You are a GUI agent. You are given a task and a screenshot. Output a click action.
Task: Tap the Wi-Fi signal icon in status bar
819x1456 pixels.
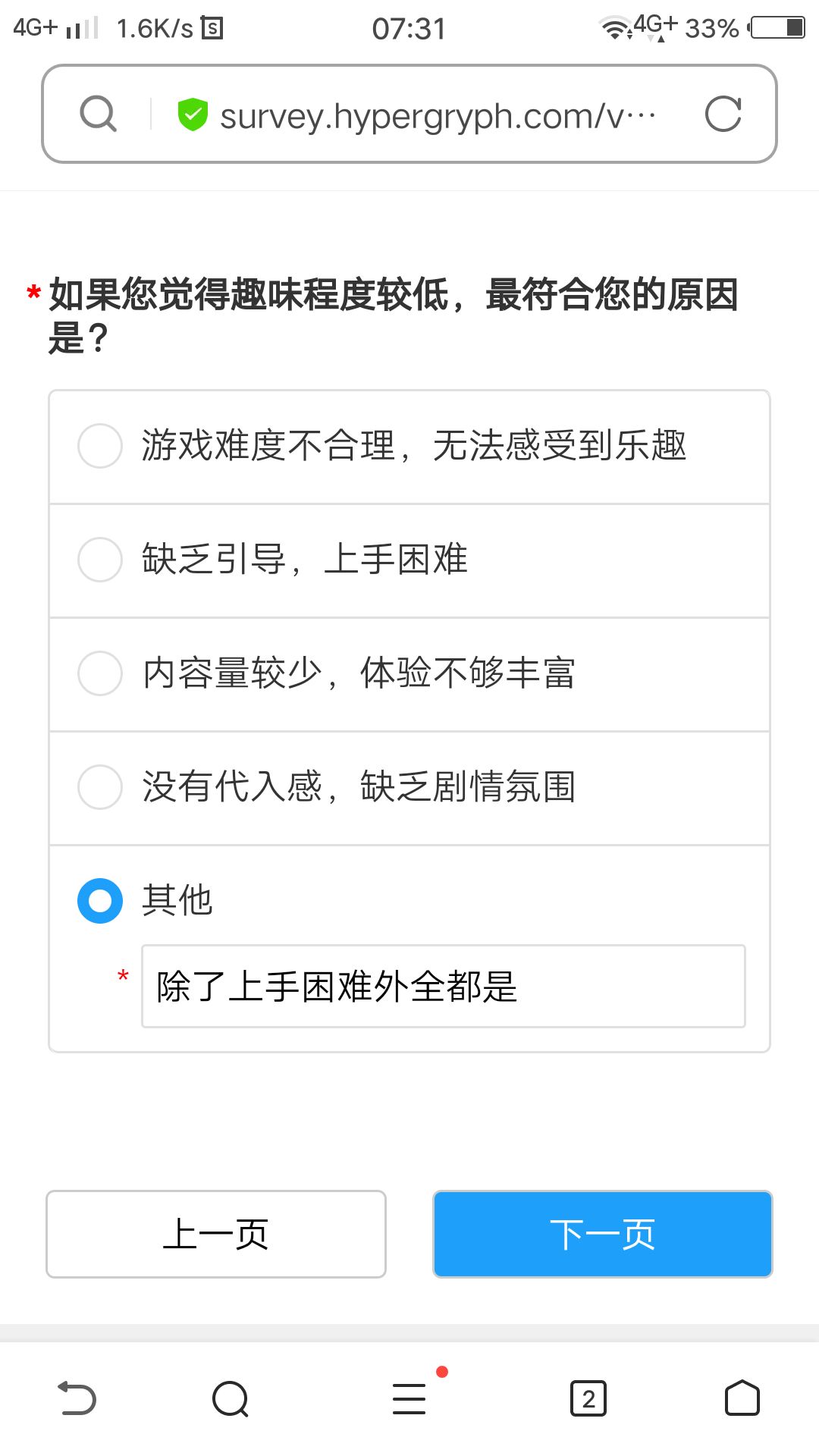tap(616, 28)
